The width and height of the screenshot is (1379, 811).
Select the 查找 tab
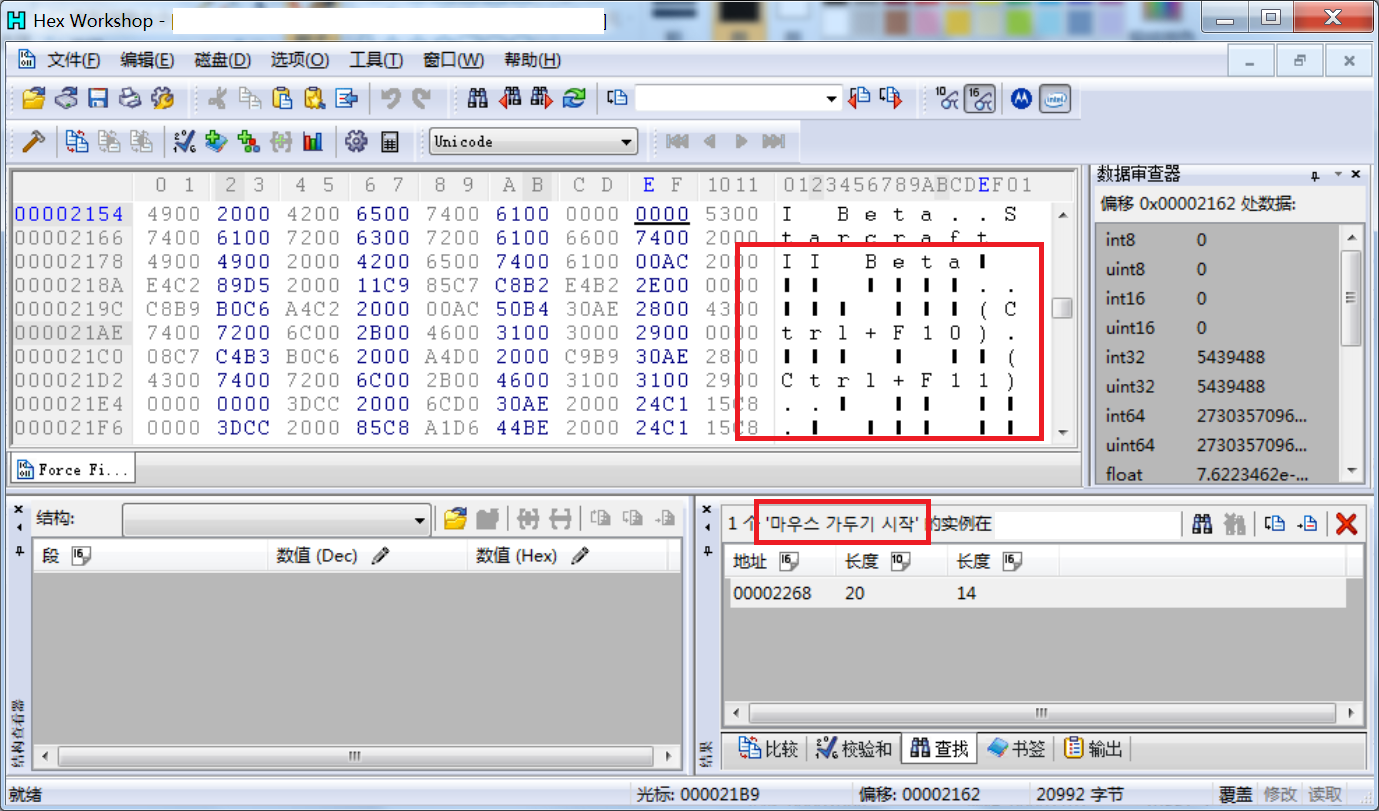click(938, 748)
